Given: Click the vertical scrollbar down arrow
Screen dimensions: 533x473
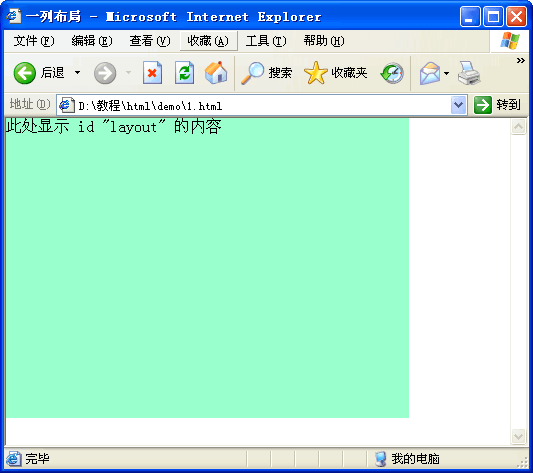Looking at the screenshot, I should (519, 436).
